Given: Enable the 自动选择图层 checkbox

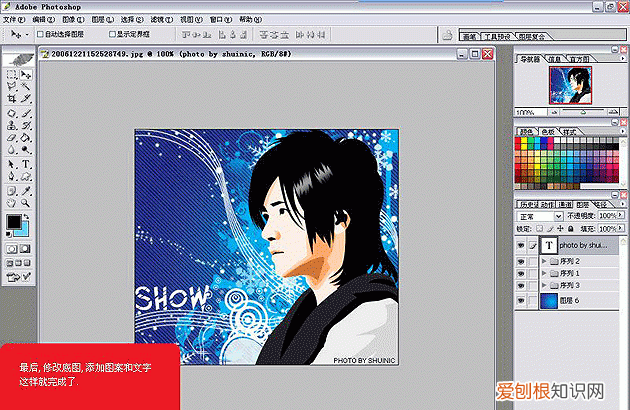Looking at the screenshot, I should point(40,33).
